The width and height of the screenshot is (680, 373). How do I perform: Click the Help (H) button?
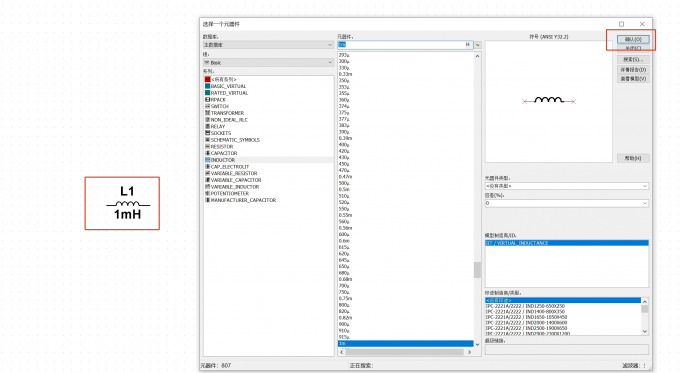[x=633, y=158]
